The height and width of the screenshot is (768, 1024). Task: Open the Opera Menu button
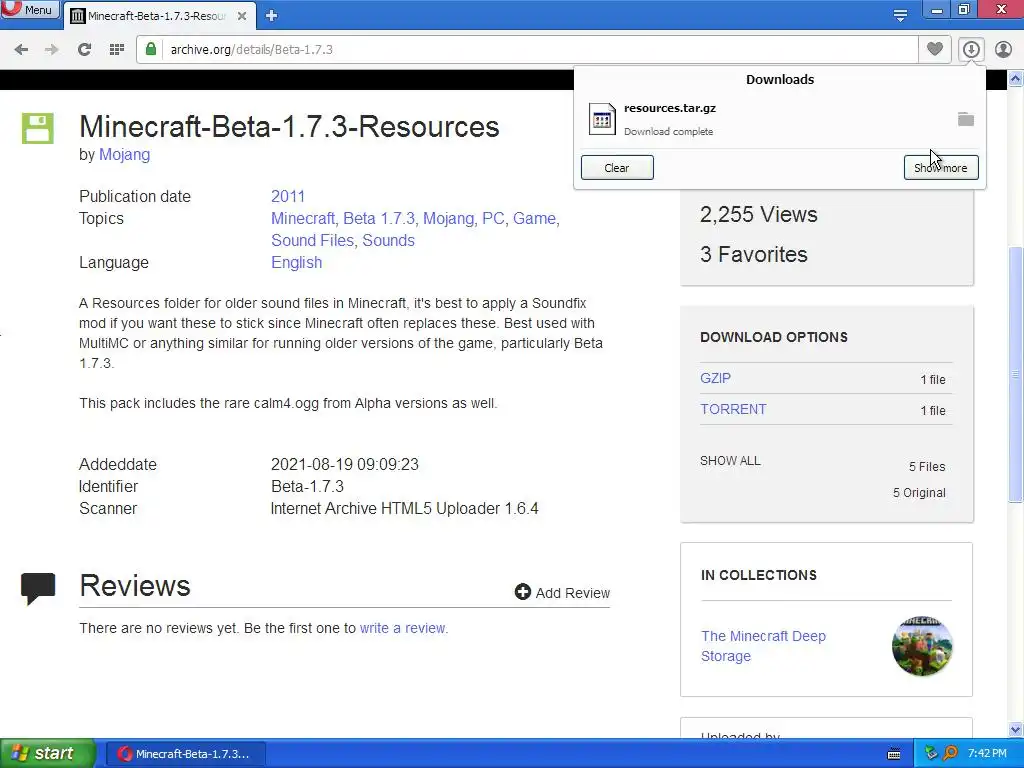click(29, 10)
